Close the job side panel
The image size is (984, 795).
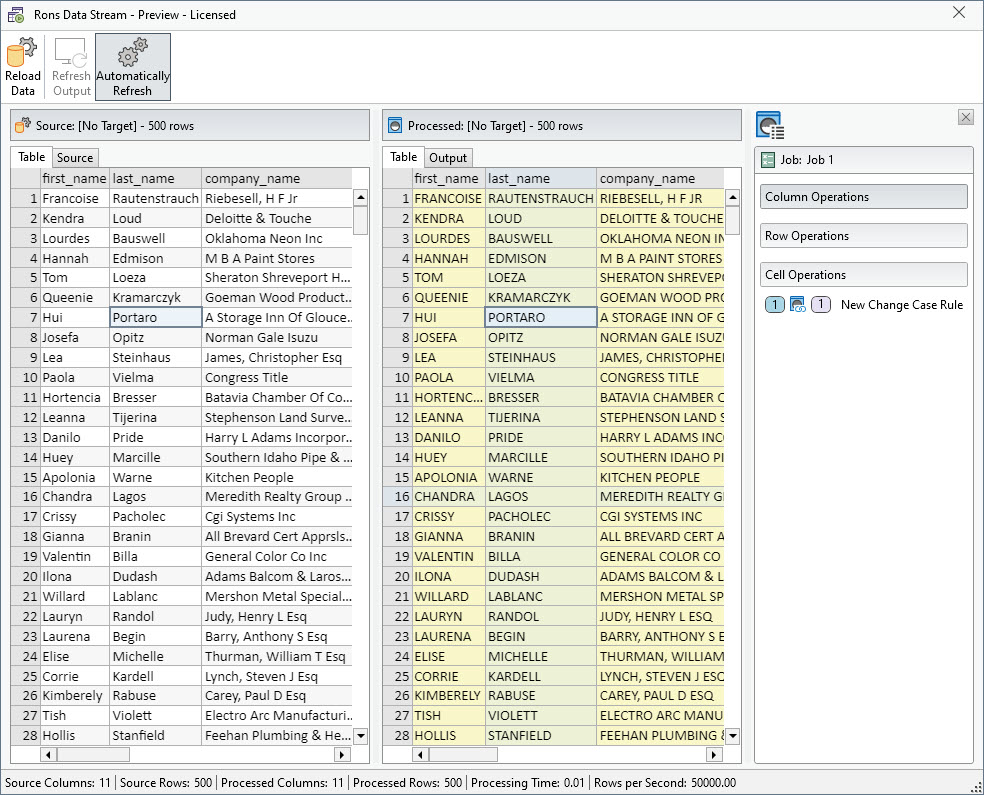tap(965, 117)
